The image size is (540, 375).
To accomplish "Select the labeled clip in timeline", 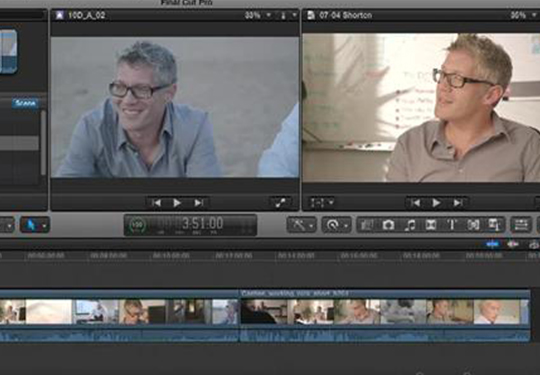I will [385, 315].
